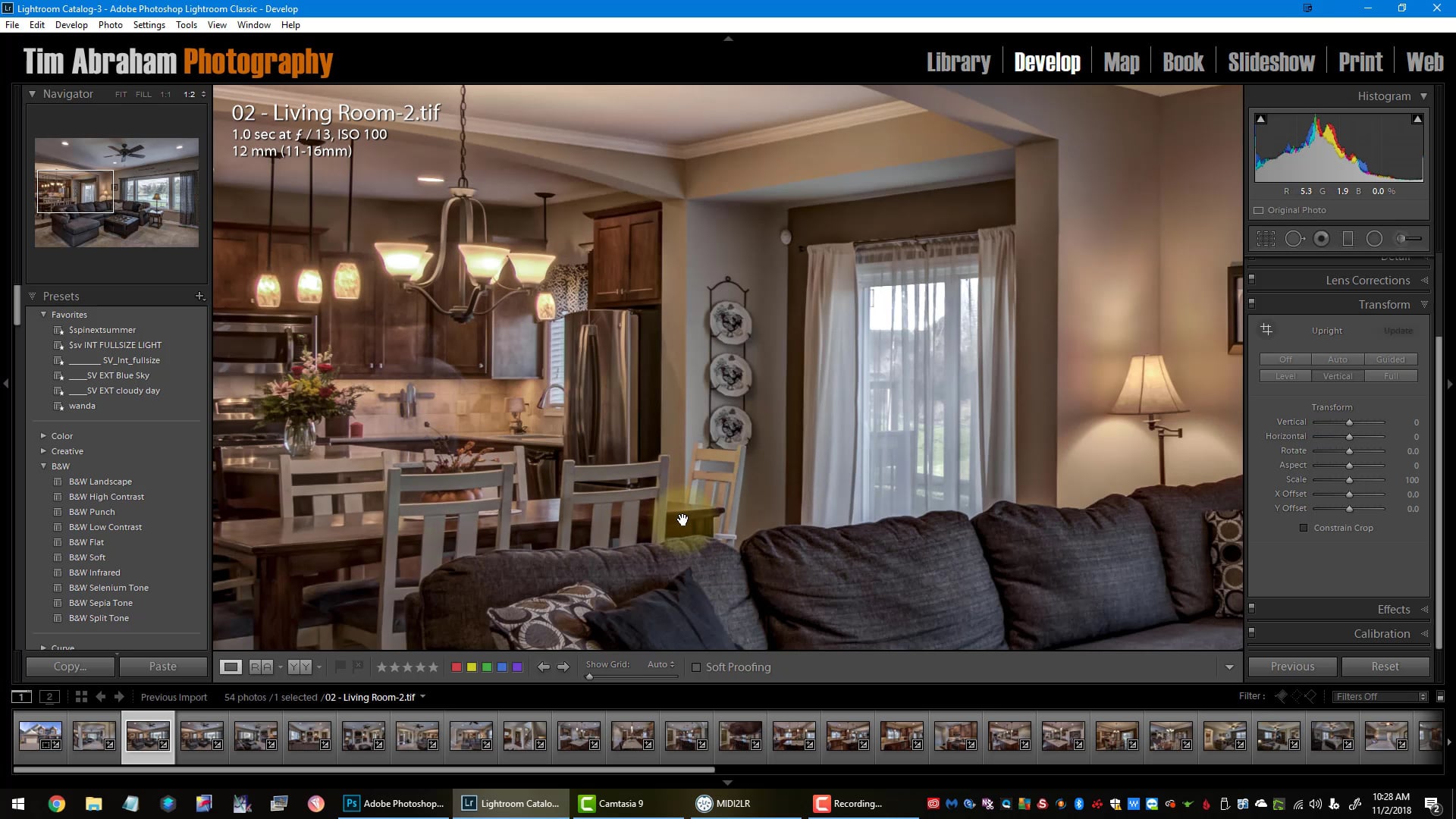This screenshot has width=1456, height=819.
Task: Select the Spot Removal tool
Action: (x=1294, y=239)
